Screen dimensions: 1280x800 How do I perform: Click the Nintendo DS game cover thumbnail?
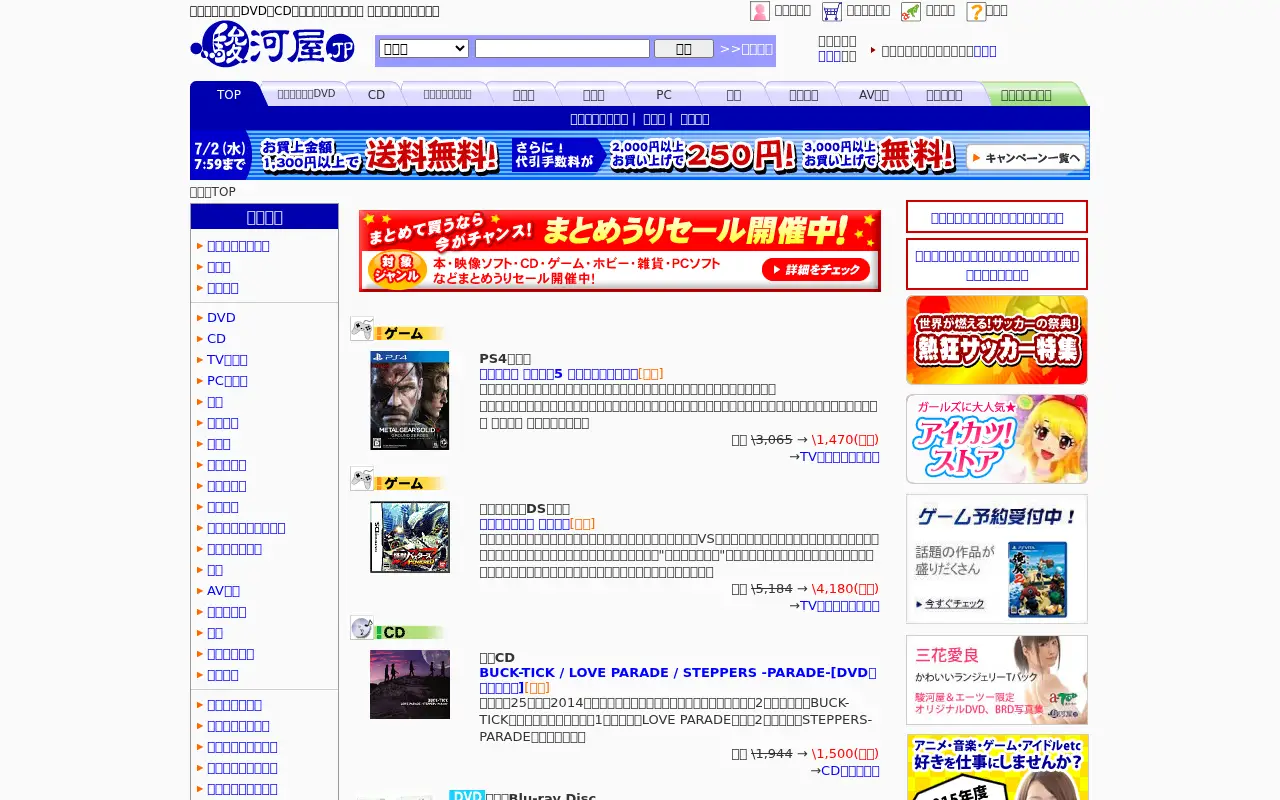tap(410, 537)
